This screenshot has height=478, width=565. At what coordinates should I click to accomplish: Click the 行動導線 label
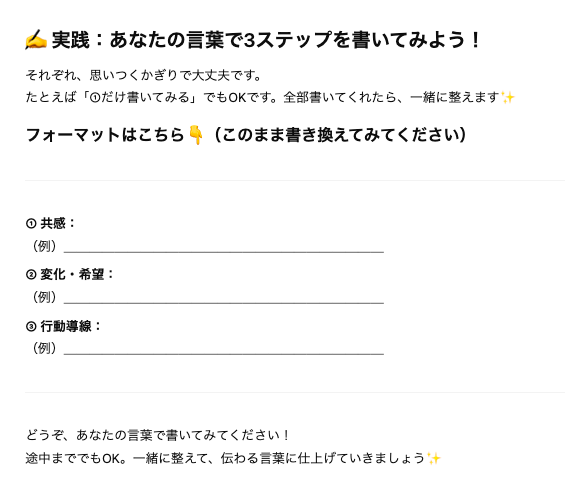click(66, 326)
